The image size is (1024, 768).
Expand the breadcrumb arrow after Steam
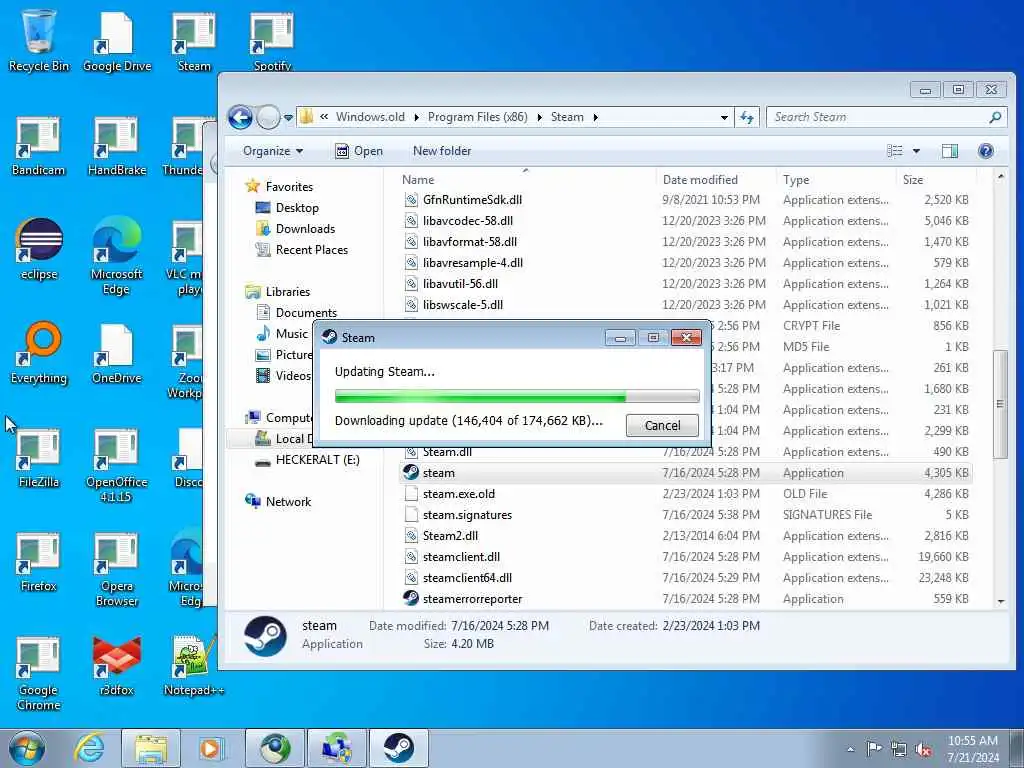595,118
